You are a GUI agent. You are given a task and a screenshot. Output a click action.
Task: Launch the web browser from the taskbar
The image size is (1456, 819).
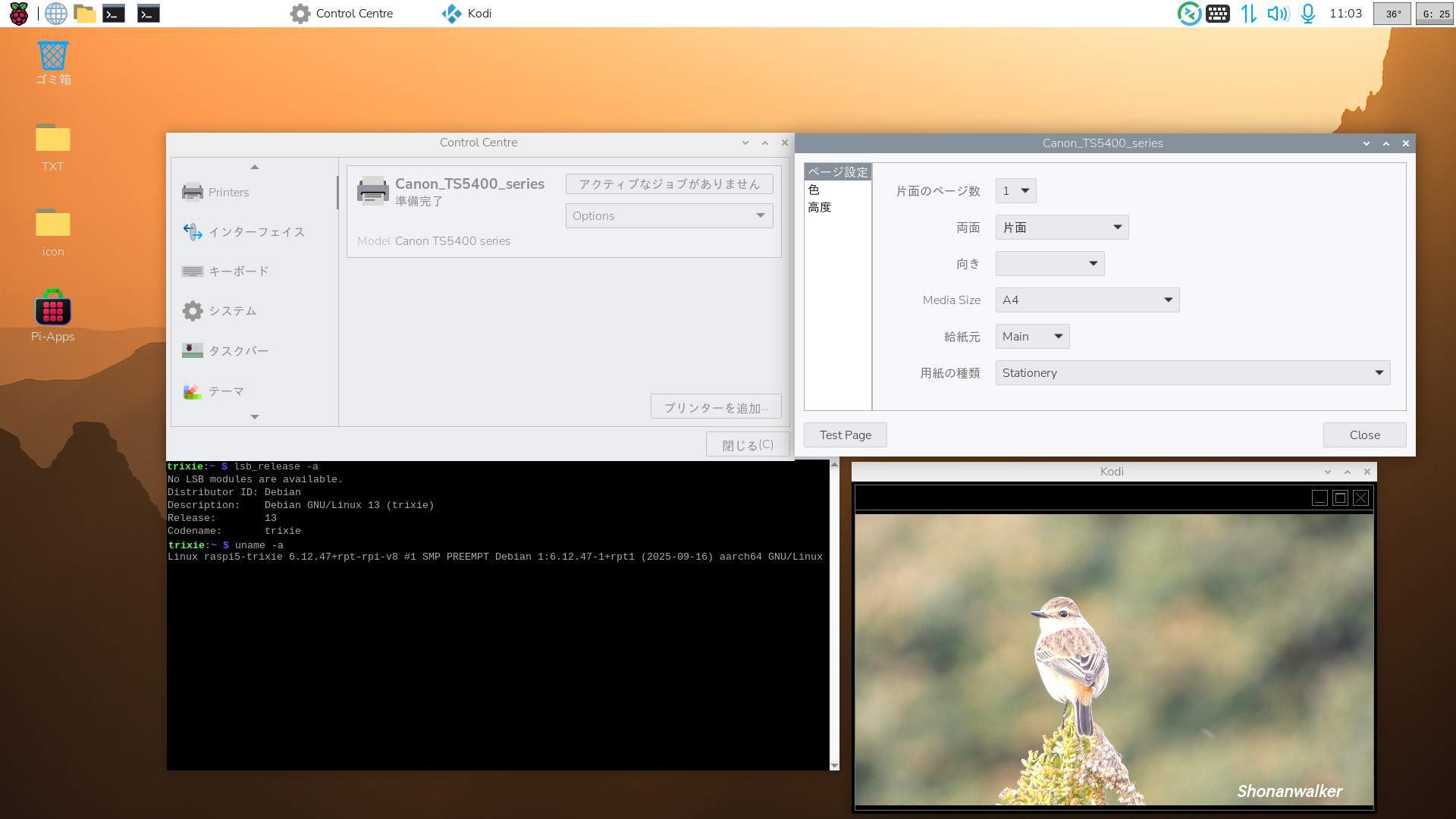[55, 14]
